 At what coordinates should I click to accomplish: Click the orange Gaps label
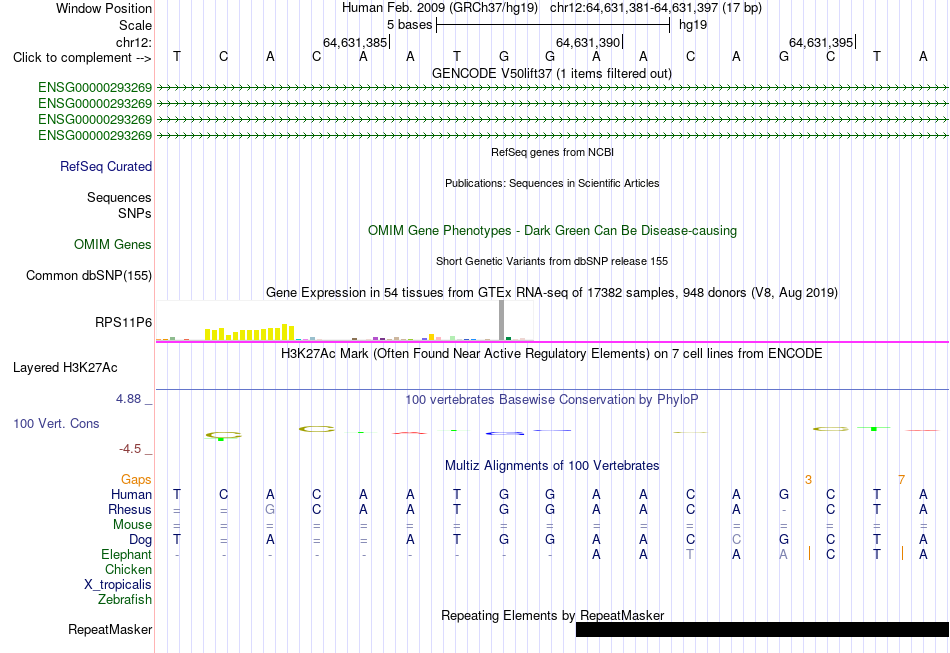click(x=136, y=480)
